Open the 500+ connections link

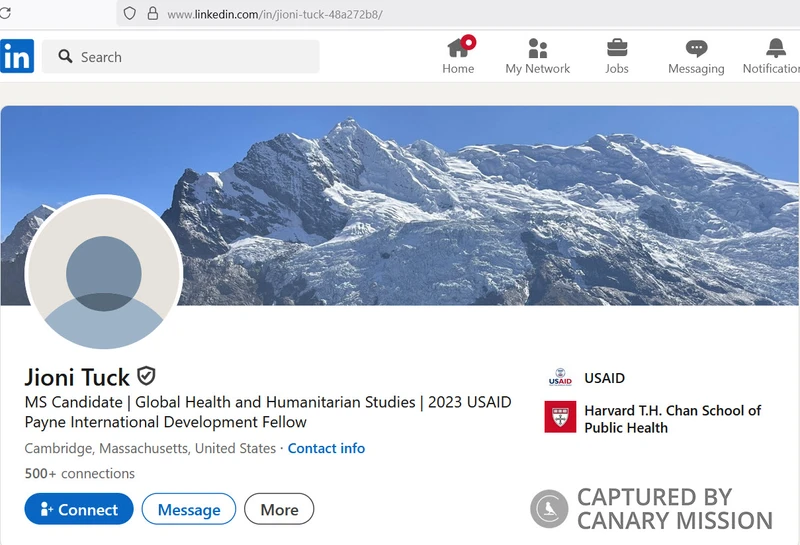[x=80, y=473]
